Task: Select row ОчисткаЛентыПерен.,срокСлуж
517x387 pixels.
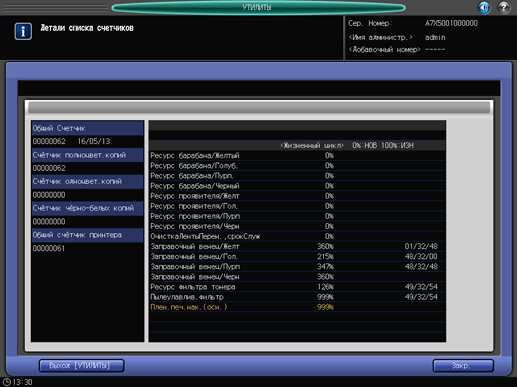Action: click(x=297, y=236)
